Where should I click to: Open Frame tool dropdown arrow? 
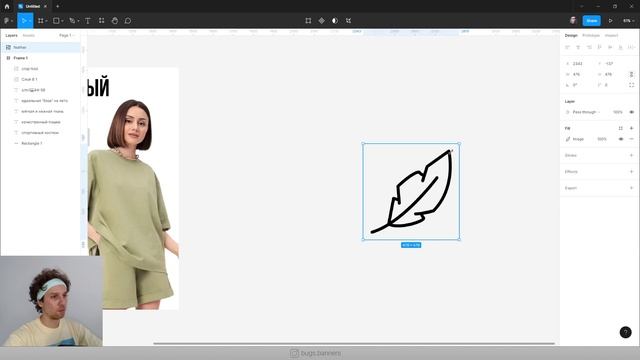47,21
